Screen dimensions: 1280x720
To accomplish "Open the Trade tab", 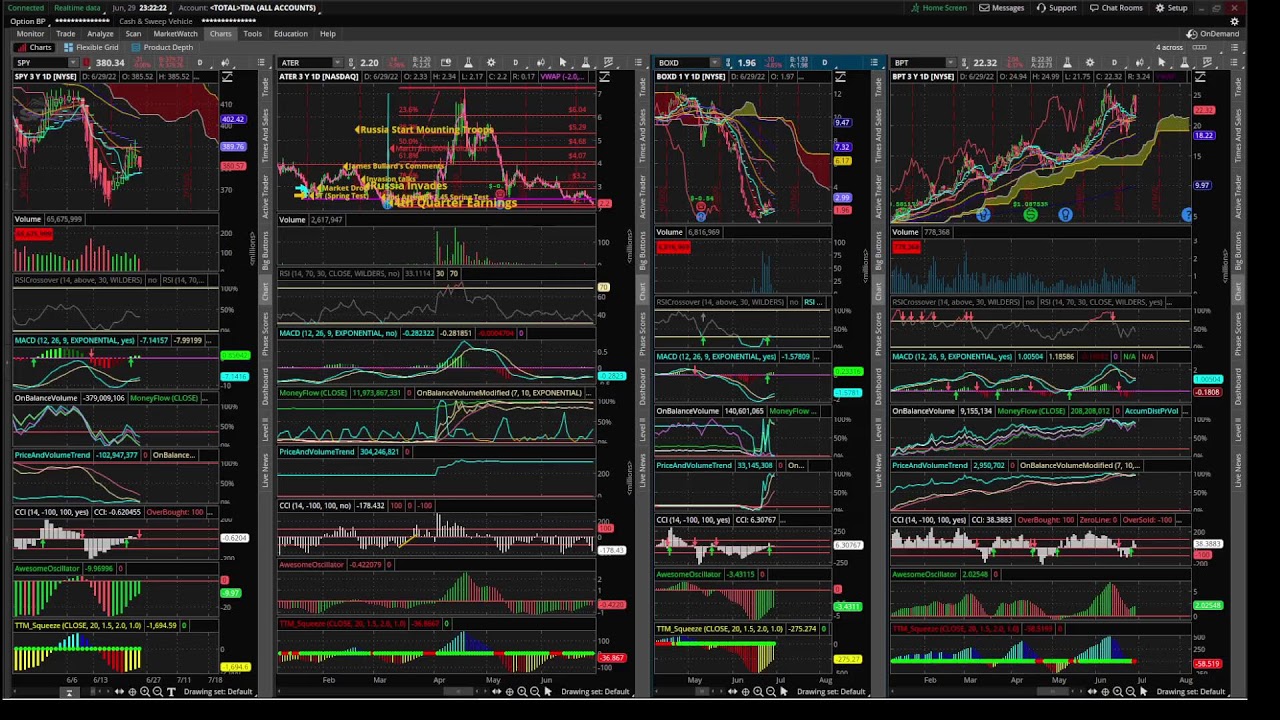I will [x=65, y=34].
